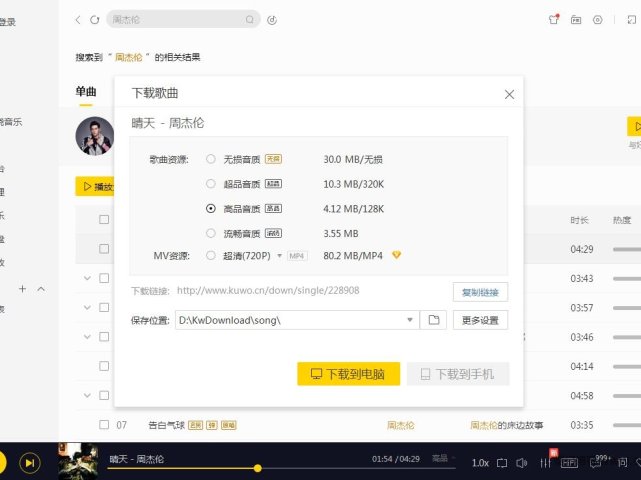Select the MV 超清(720P) resource radio
641x480 pixels.
[211, 256]
